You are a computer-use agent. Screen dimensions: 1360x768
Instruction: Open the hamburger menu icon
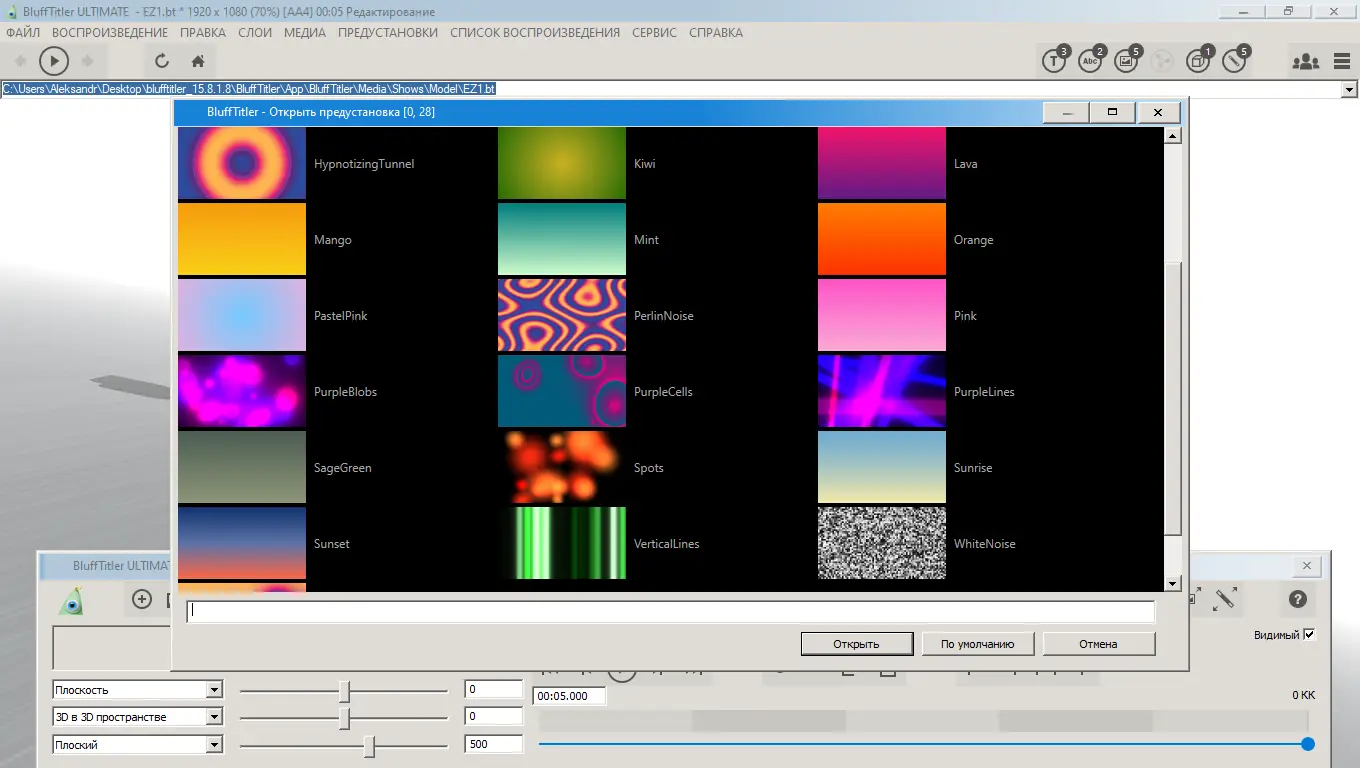coord(1342,61)
